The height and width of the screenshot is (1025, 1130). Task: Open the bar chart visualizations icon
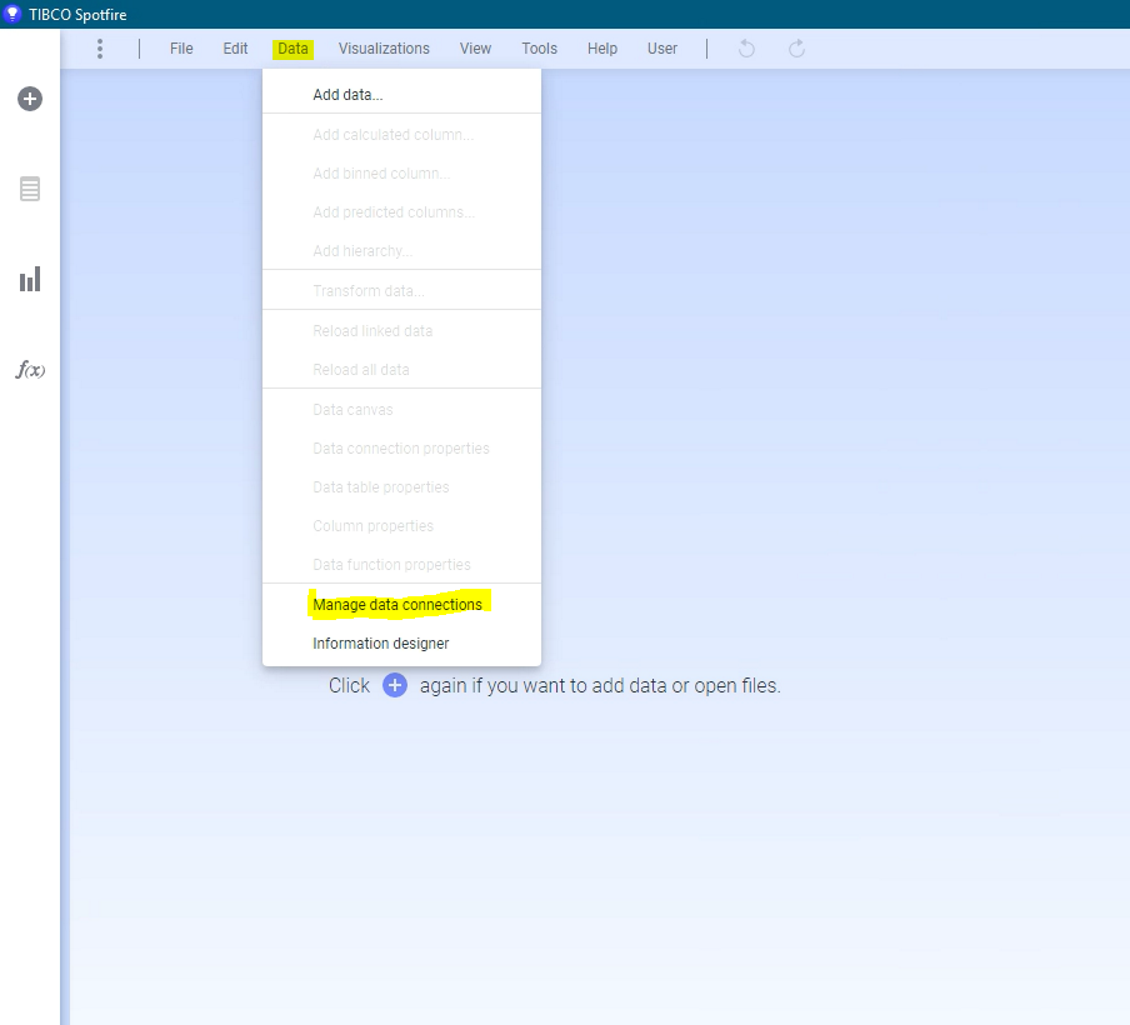click(x=30, y=279)
